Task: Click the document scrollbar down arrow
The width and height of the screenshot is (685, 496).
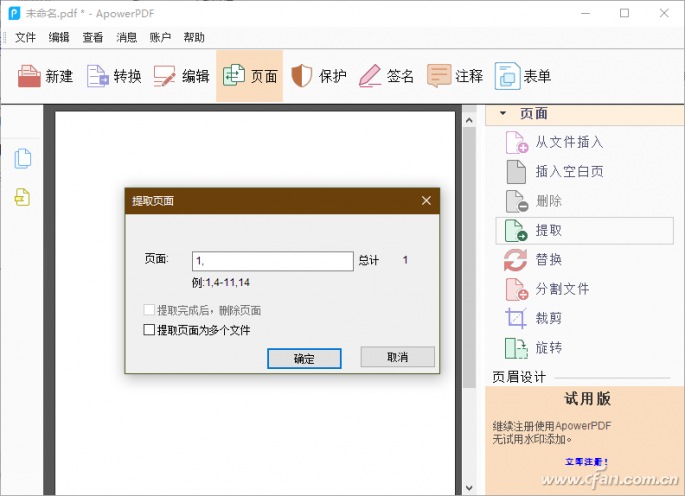Action: tap(470, 488)
